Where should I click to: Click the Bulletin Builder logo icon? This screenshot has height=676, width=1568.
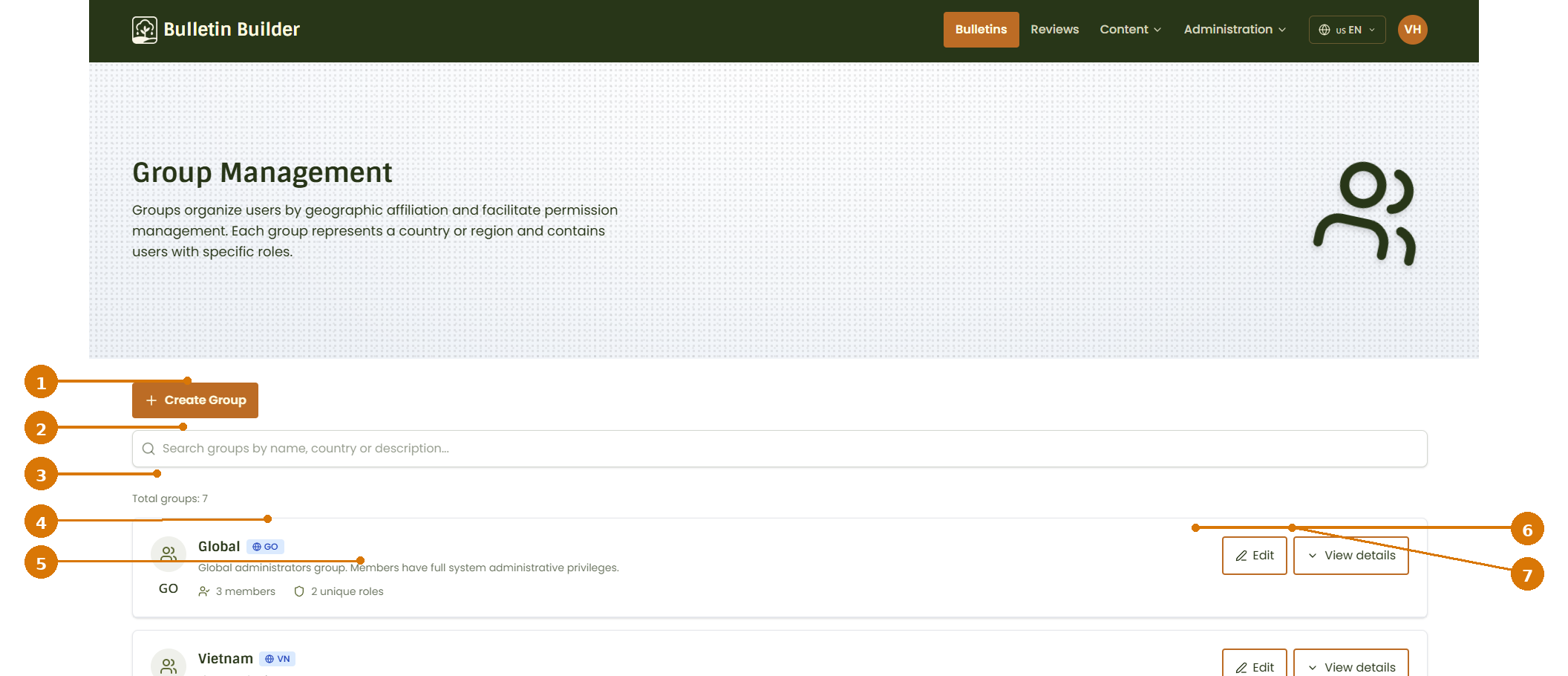coord(145,30)
